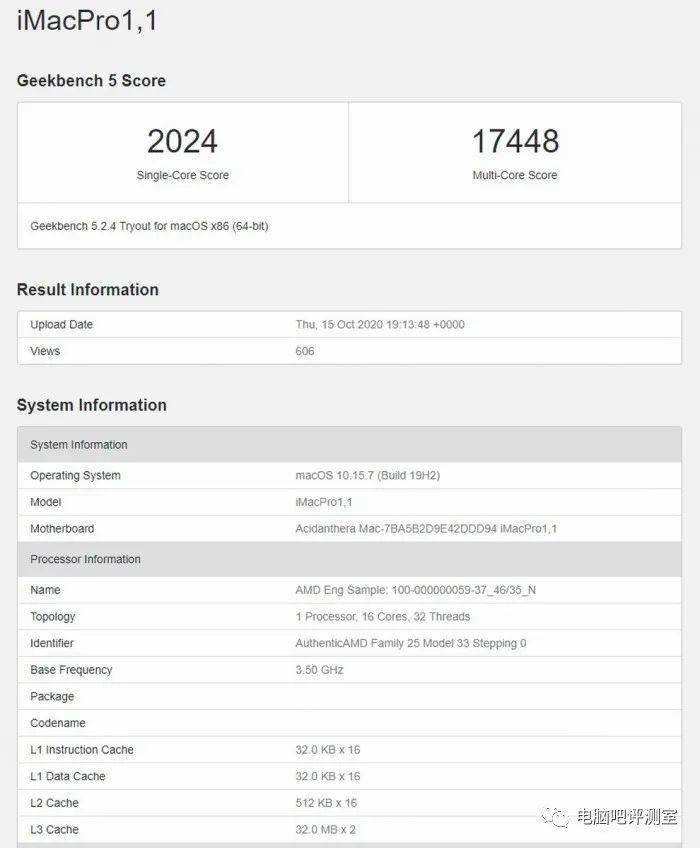Select the 3.50 GHz frequency value
Image resolution: width=700 pixels, height=848 pixels.
tap(319, 670)
